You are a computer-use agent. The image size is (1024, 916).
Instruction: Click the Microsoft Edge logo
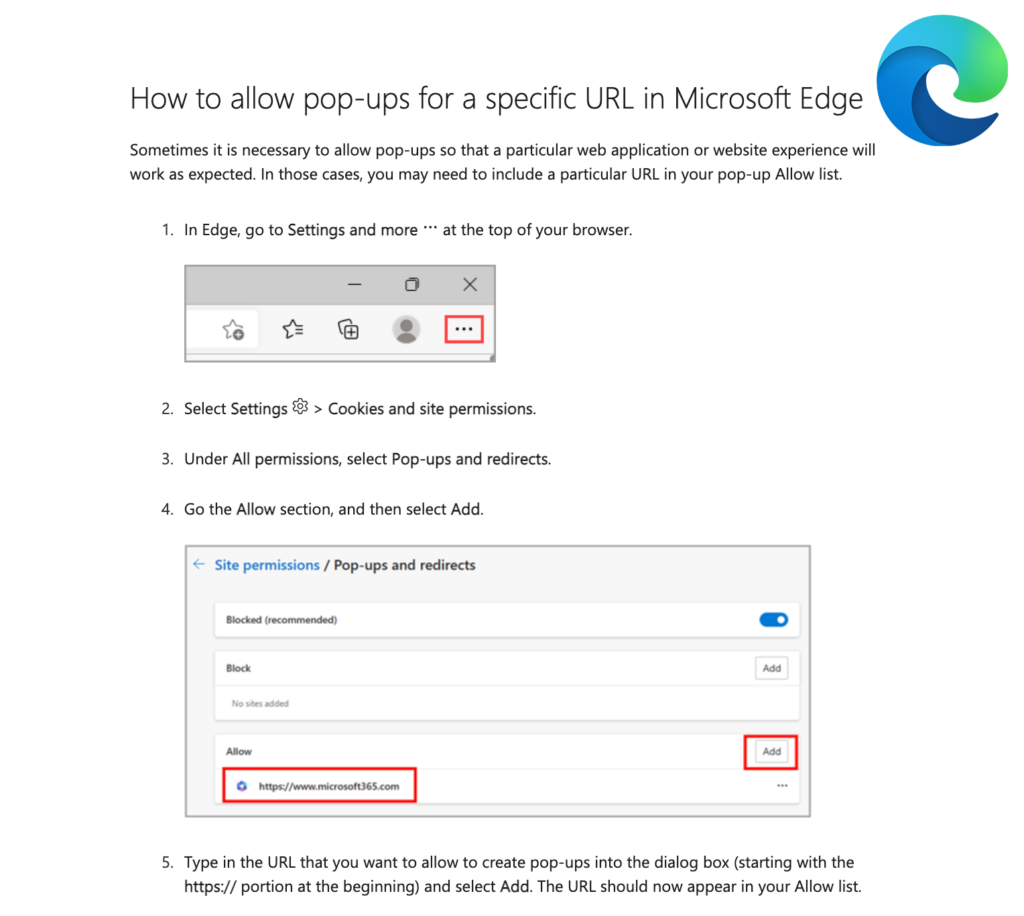pos(941,80)
